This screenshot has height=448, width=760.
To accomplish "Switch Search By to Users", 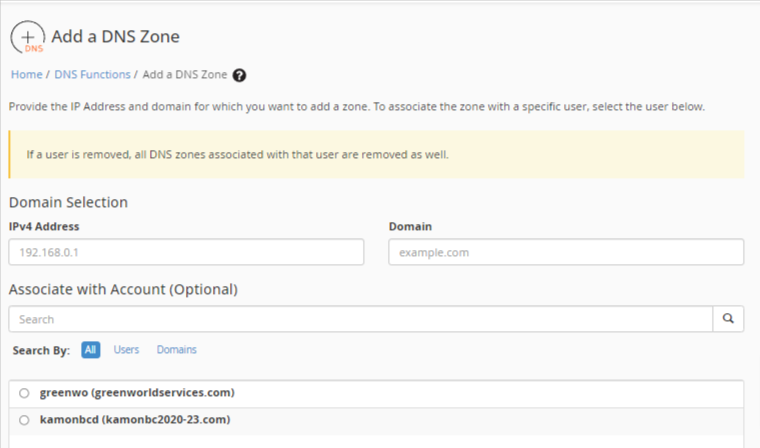I will point(126,350).
